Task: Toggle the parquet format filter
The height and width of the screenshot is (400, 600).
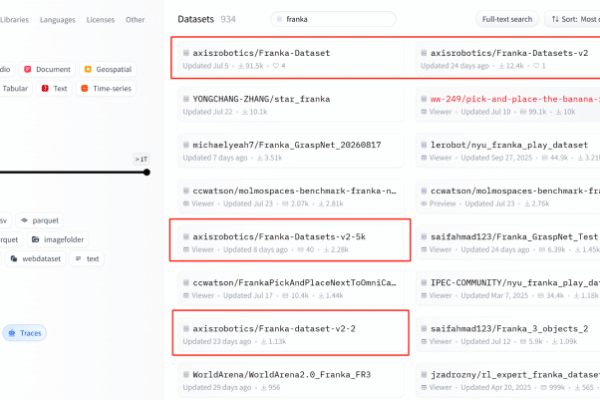Action: pyautogui.click(x=39, y=220)
